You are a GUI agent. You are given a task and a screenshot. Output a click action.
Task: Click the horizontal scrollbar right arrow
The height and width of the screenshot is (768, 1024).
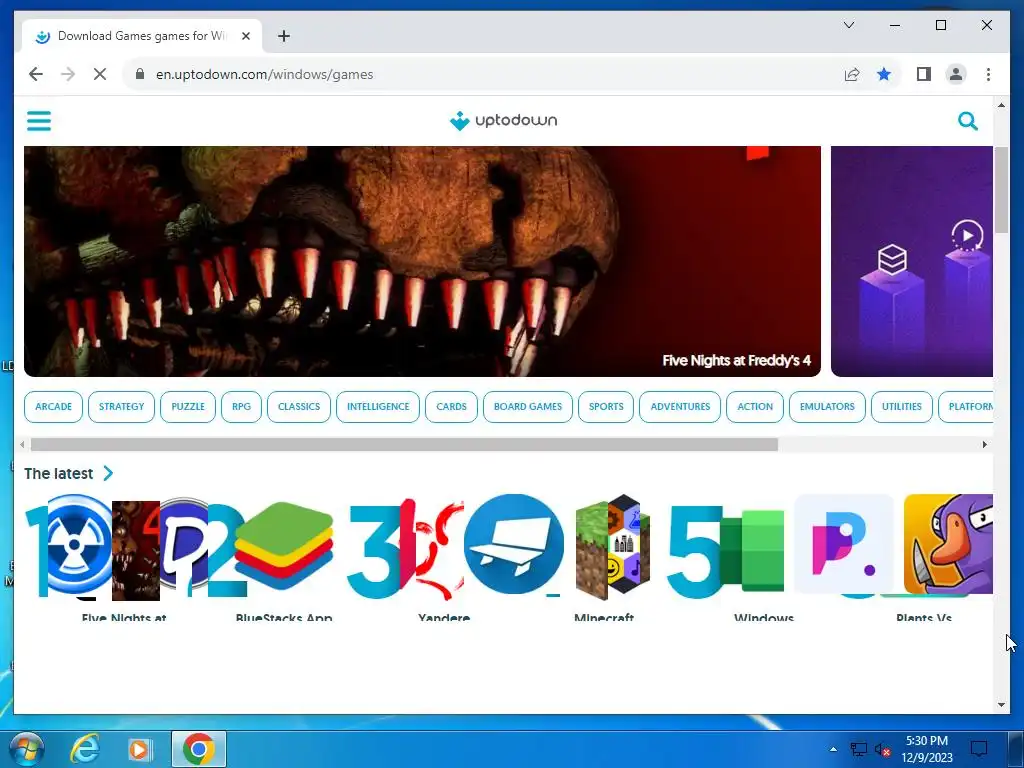click(985, 445)
